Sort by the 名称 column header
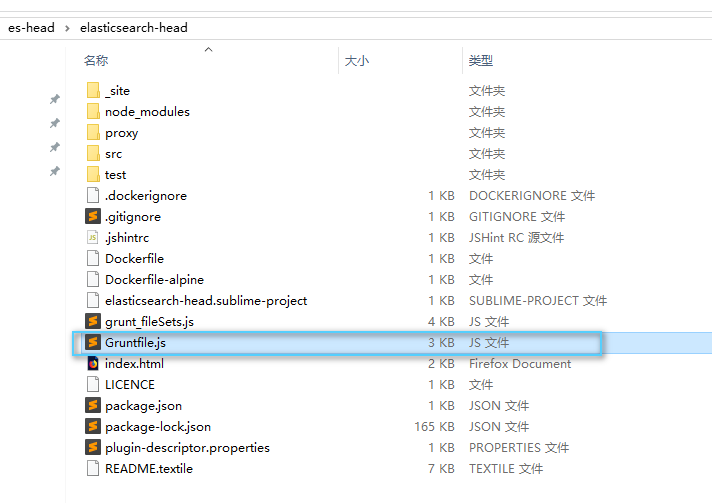 96,60
